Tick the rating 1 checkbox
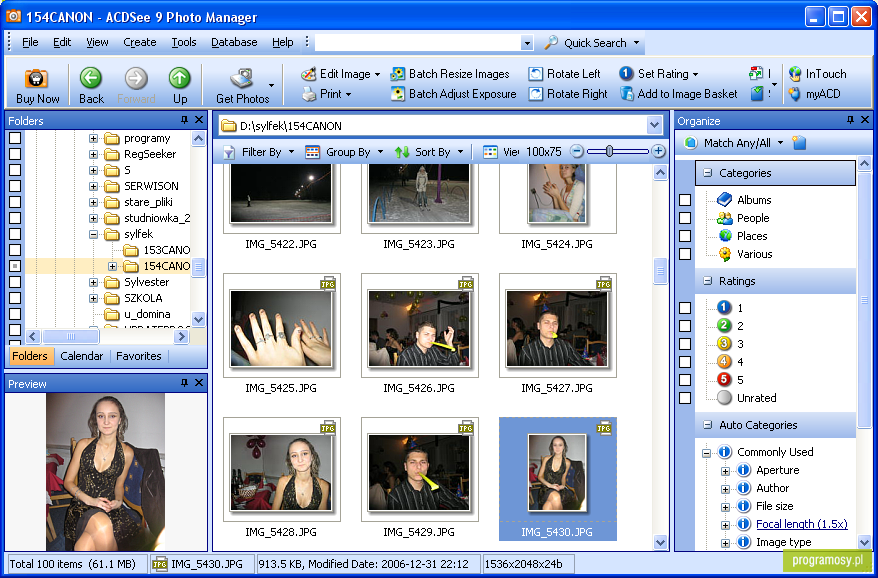Viewport: 878px width, 578px height. pos(685,307)
